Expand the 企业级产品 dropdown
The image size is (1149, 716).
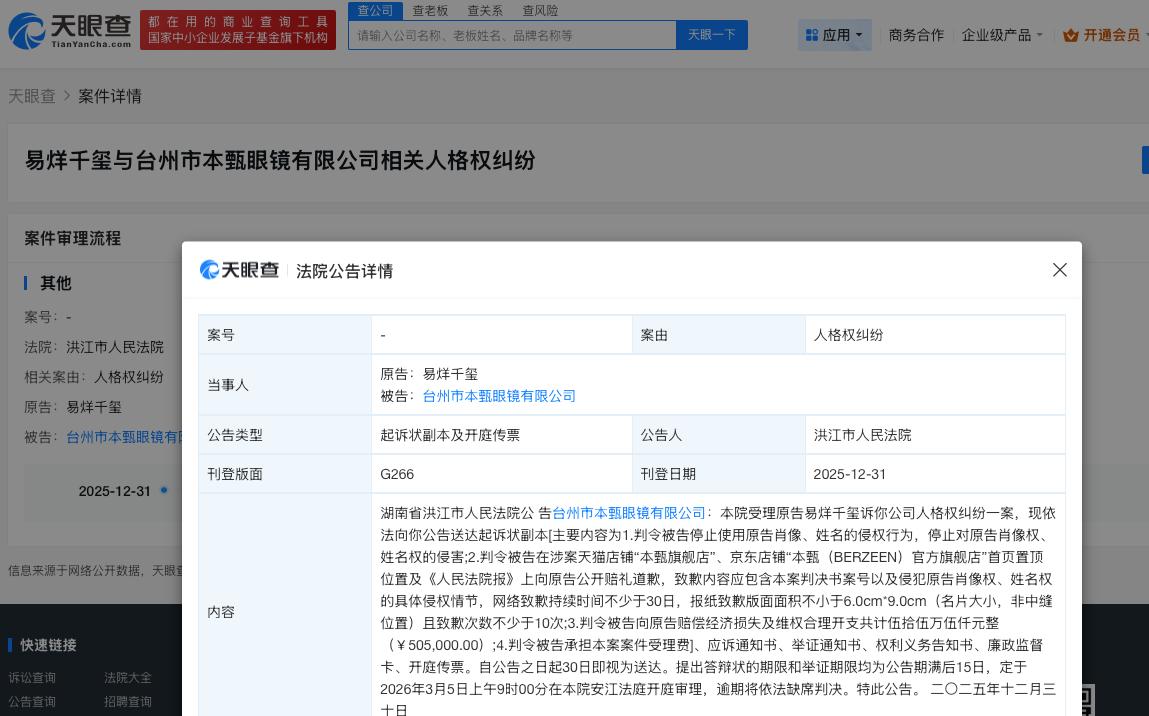tap(1001, 34)
